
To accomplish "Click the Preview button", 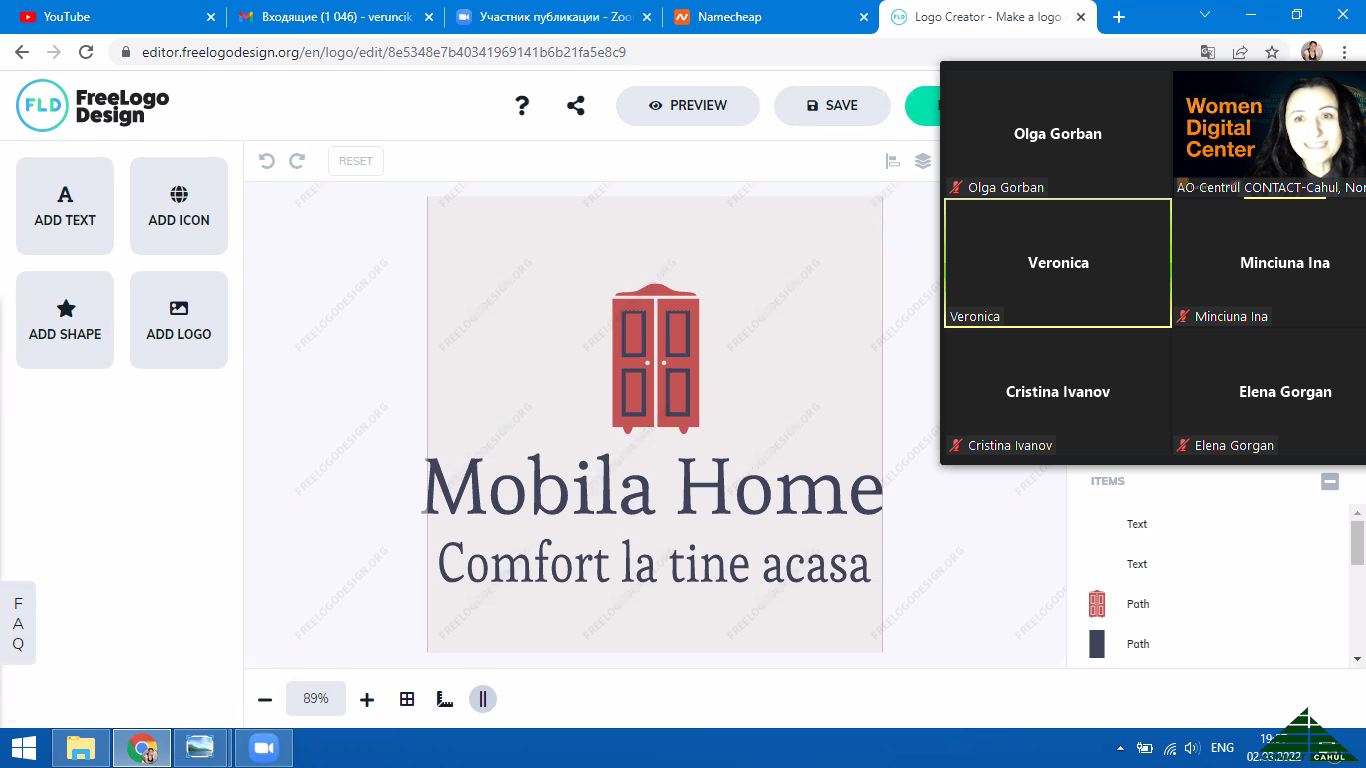I will coord(687,106).
